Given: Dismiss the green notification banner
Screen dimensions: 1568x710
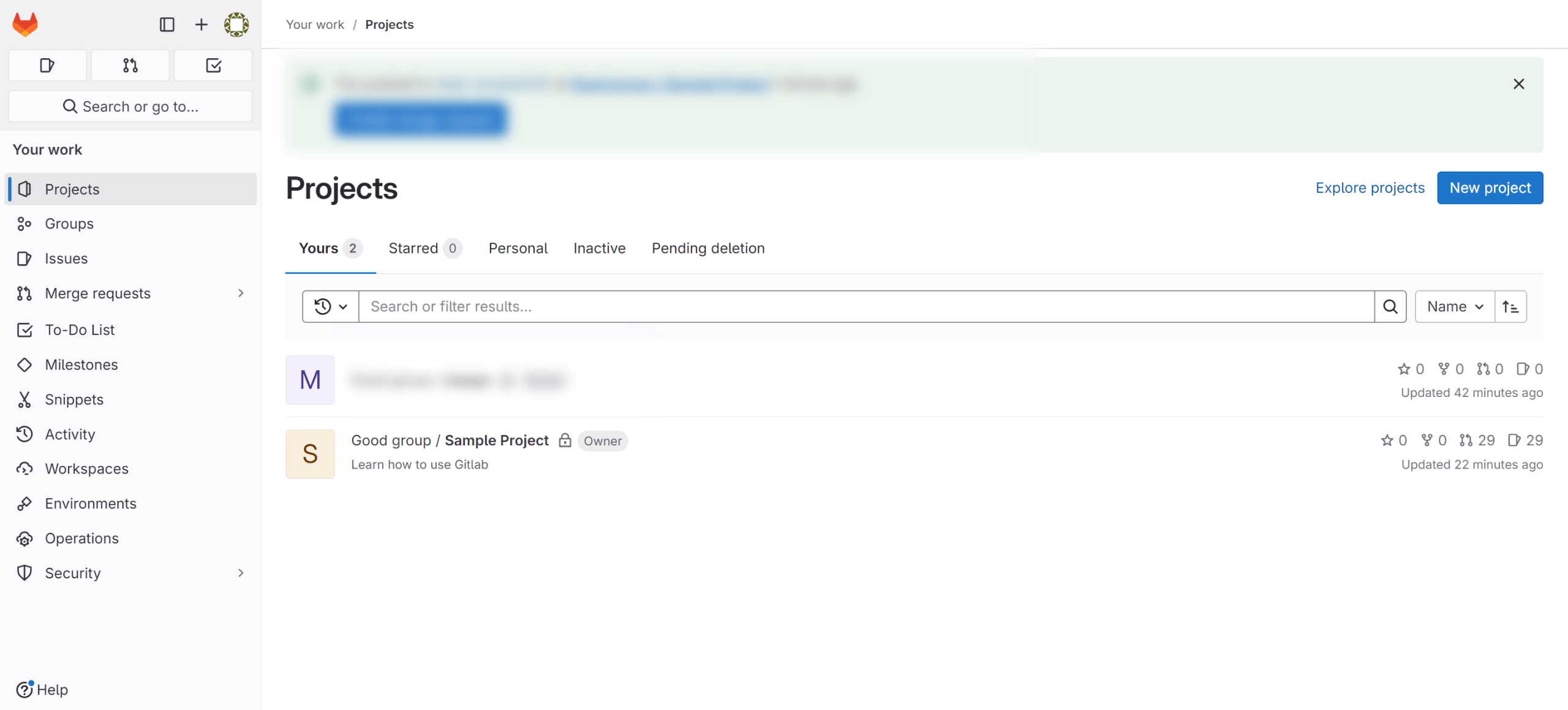Looking at the screenshot, I should click(x=1518, y=84).
